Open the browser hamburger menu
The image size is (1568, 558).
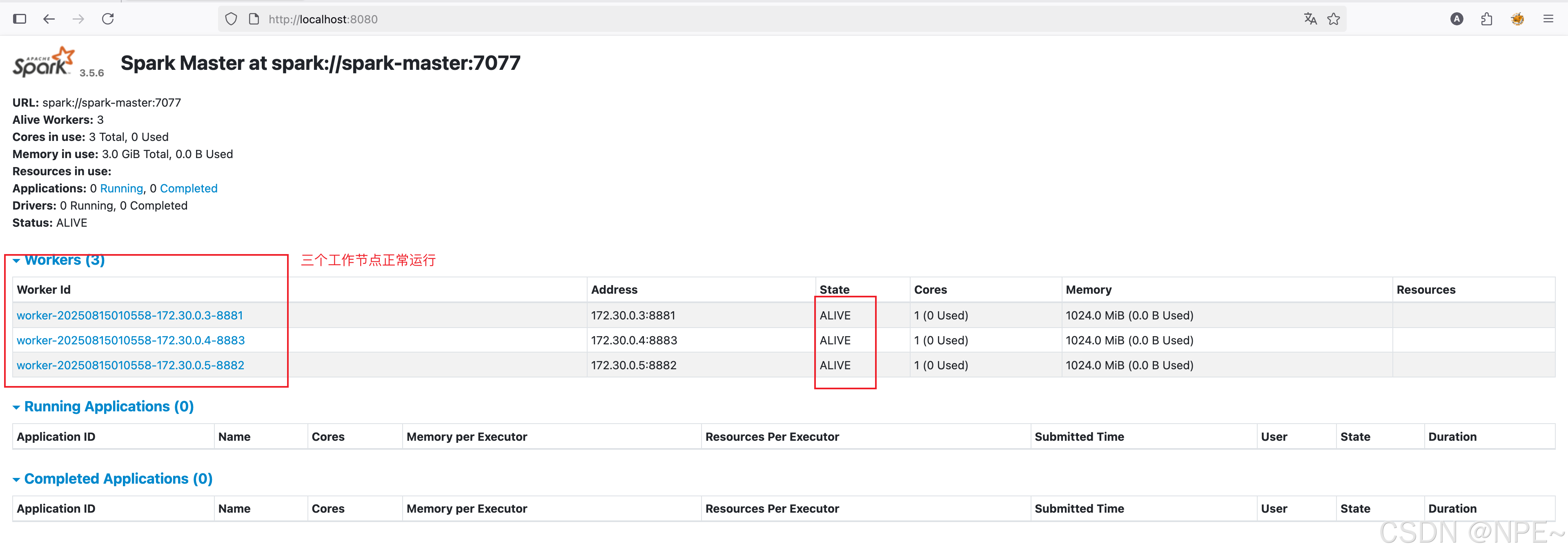pyautogui.click(x=1548, y=19)
